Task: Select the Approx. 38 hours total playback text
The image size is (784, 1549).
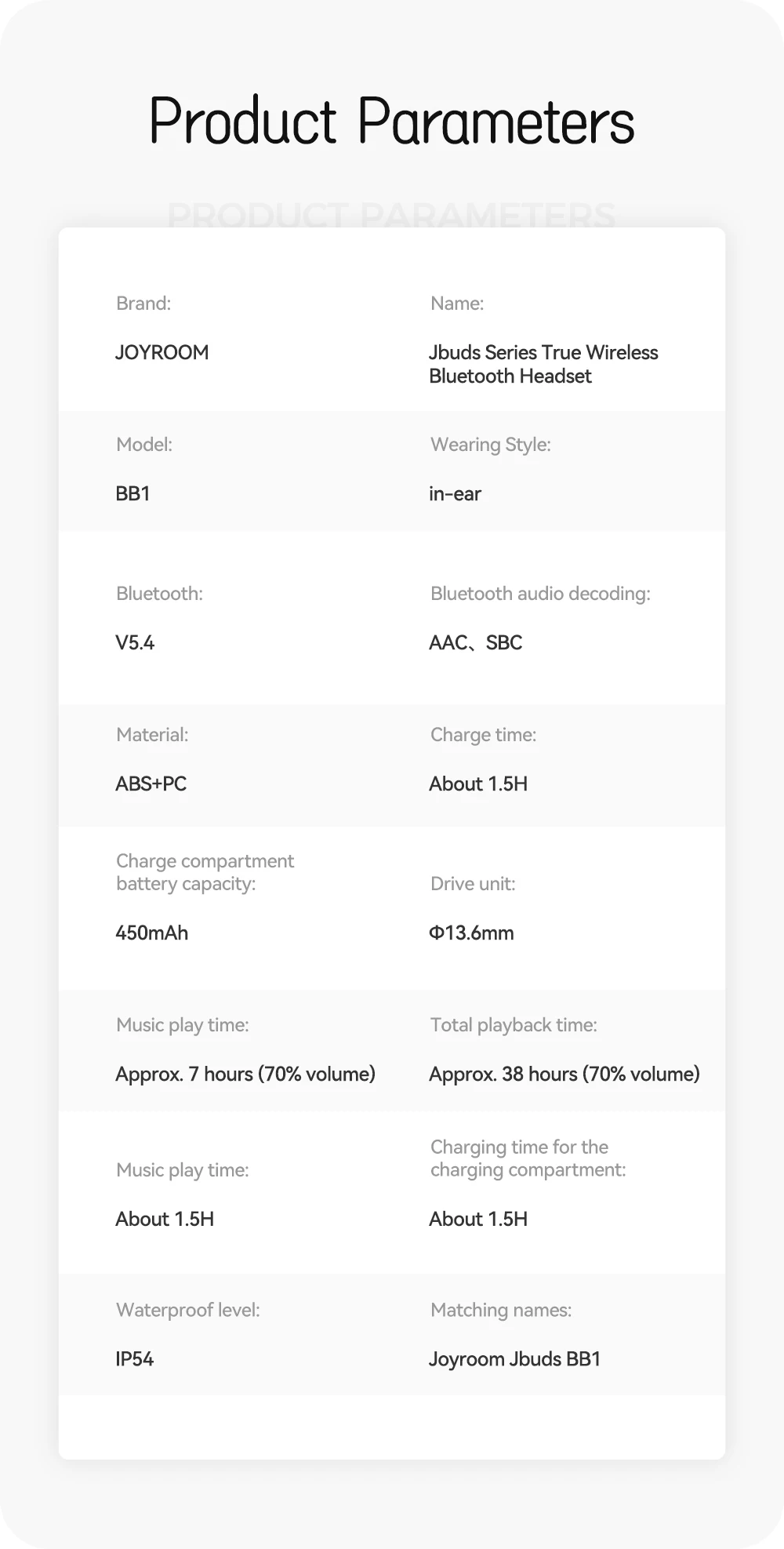Action: pos(564,1074)
